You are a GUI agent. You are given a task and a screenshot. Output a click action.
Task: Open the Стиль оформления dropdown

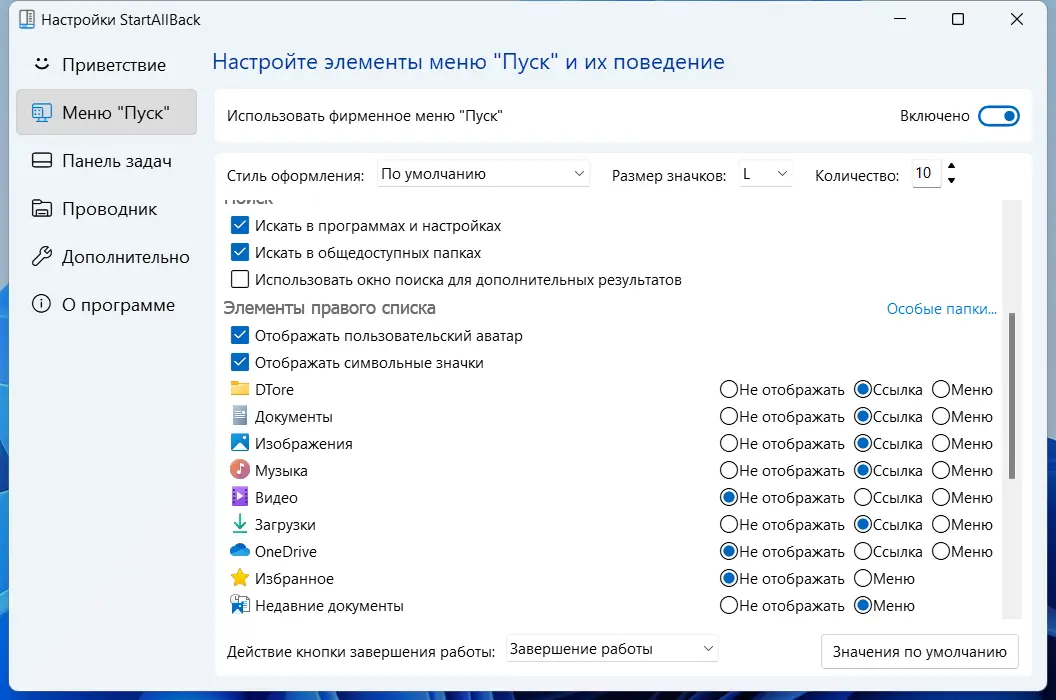[483, 173]
